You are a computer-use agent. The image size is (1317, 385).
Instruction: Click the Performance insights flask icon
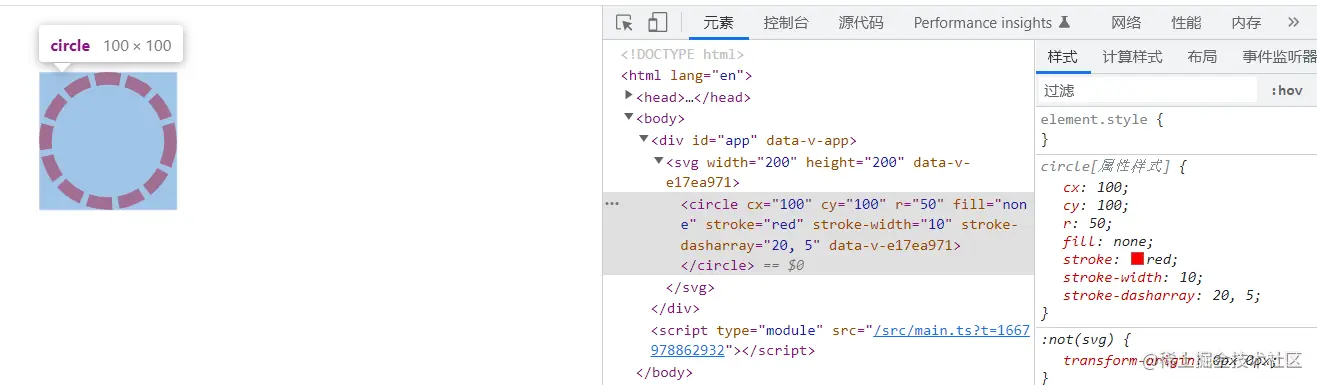pyautogui.click(x=1064, y=22)
